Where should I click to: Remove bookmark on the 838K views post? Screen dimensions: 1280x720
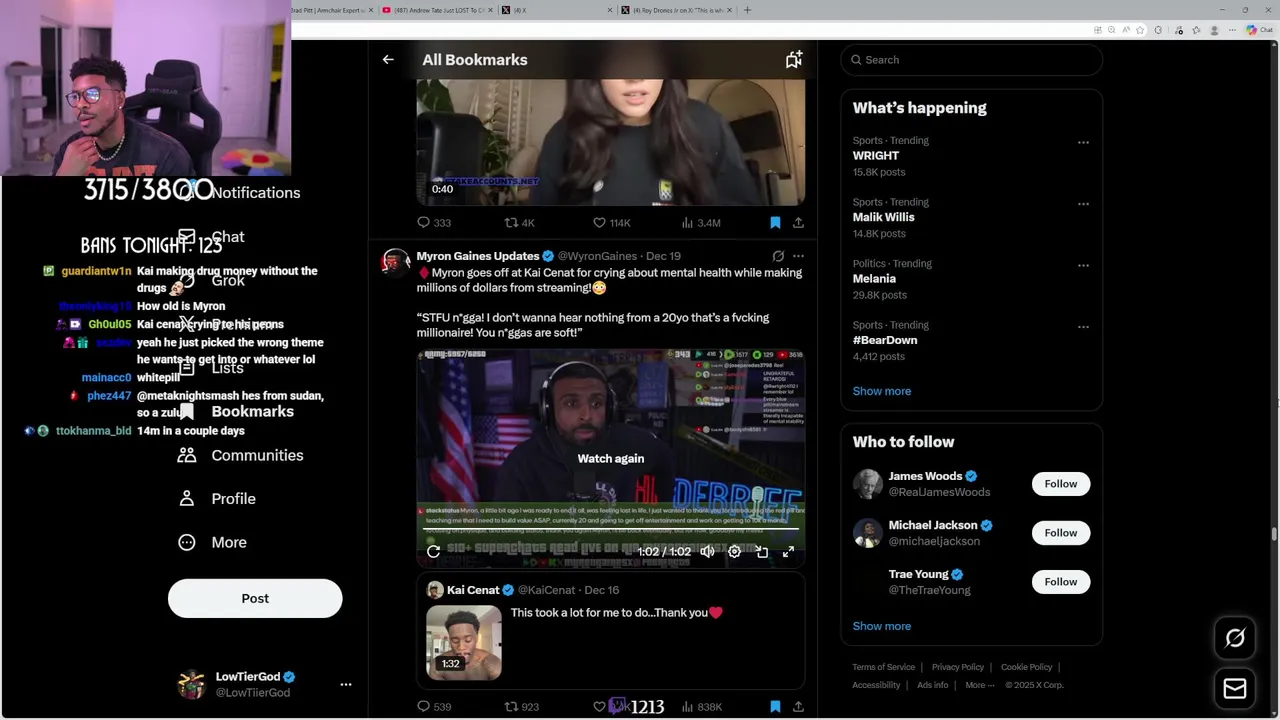click(775, 706)
